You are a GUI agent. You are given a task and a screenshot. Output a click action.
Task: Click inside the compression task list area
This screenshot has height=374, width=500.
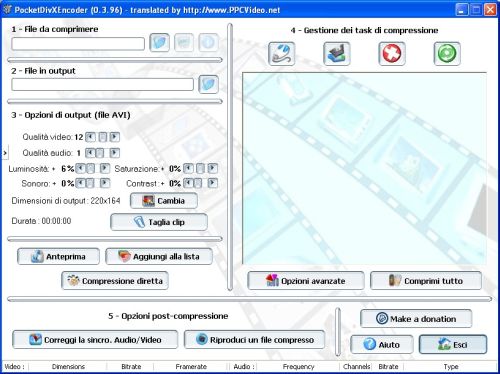pyautogui.click(x=364, y=169)
